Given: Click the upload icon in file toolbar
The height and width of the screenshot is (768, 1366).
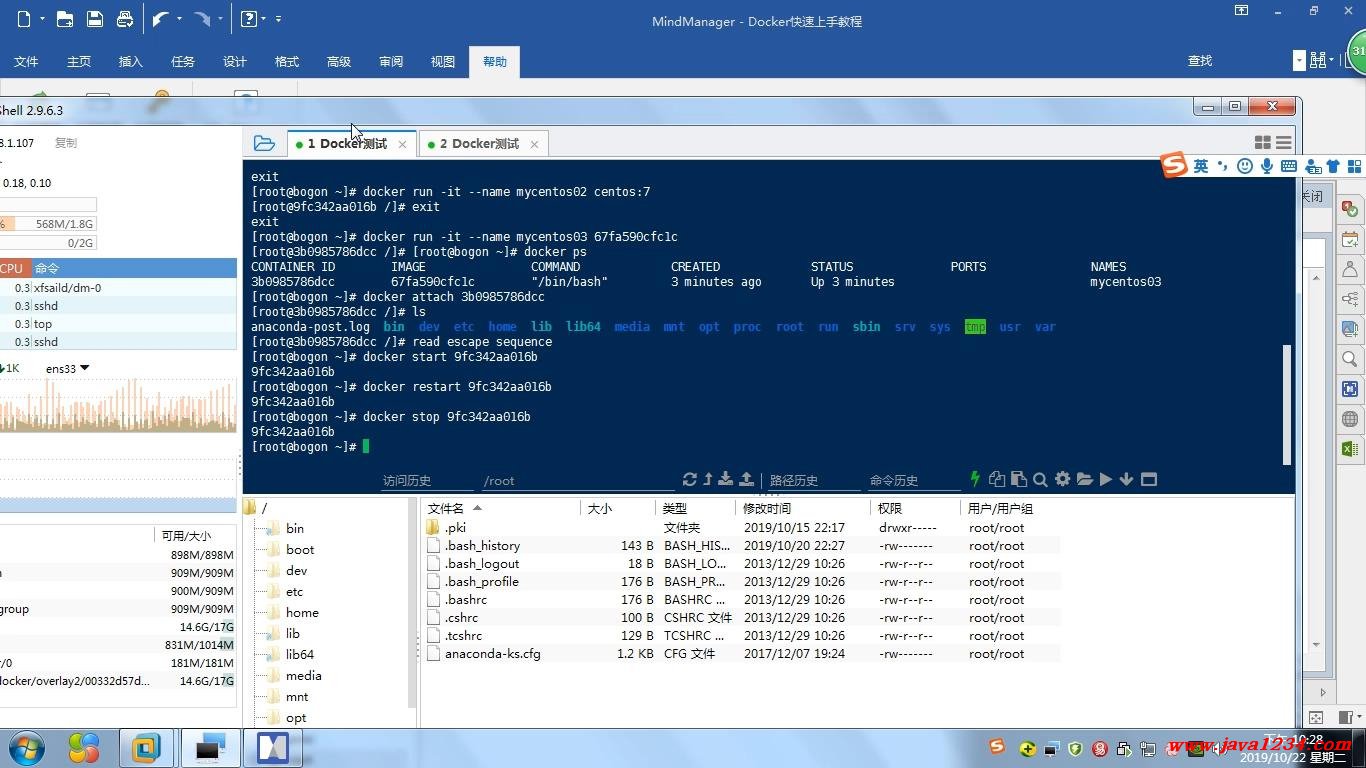Looking at the screenshot, I should click(746, 480).
